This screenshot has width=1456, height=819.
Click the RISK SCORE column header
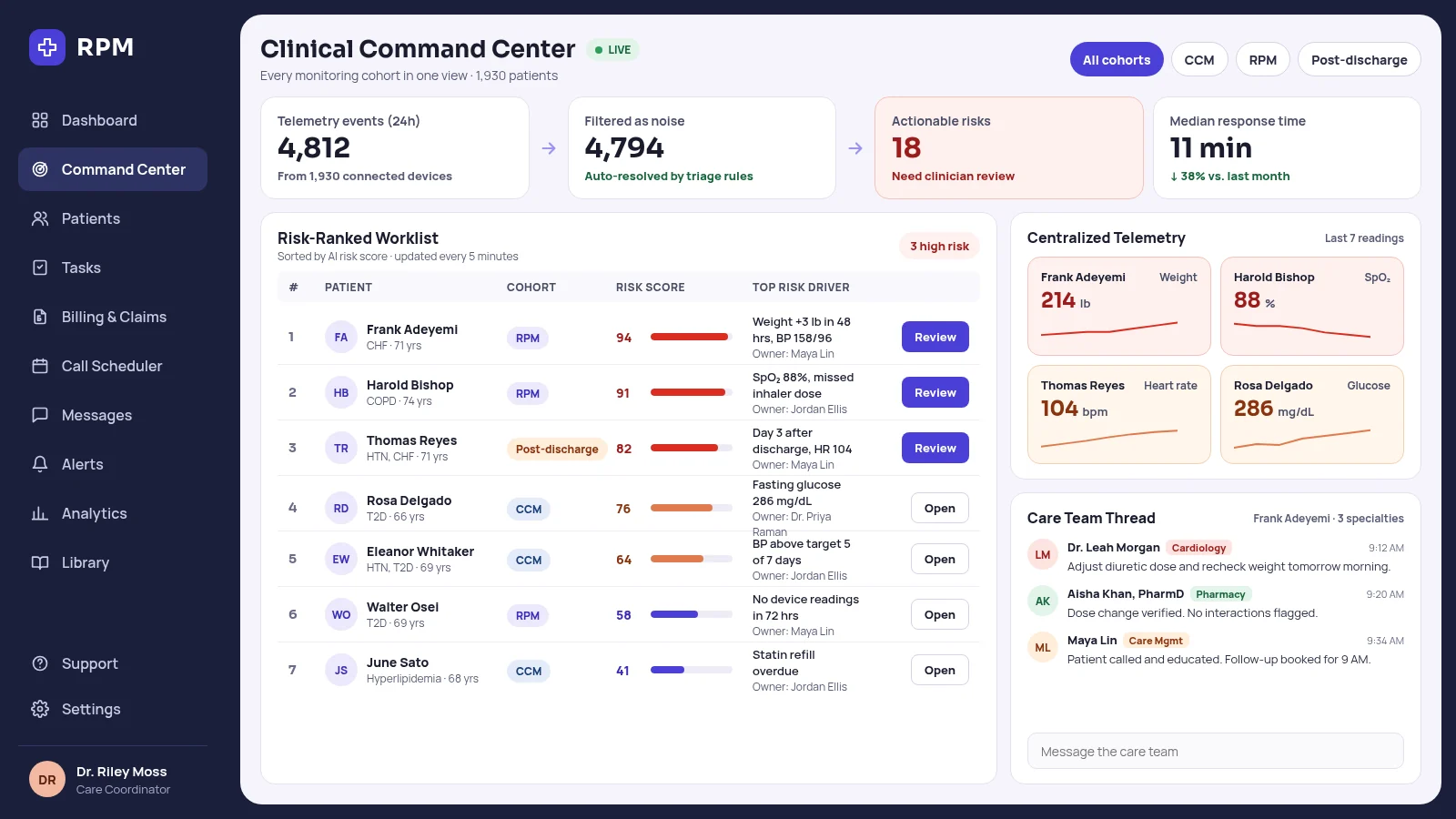pos(651,288)
